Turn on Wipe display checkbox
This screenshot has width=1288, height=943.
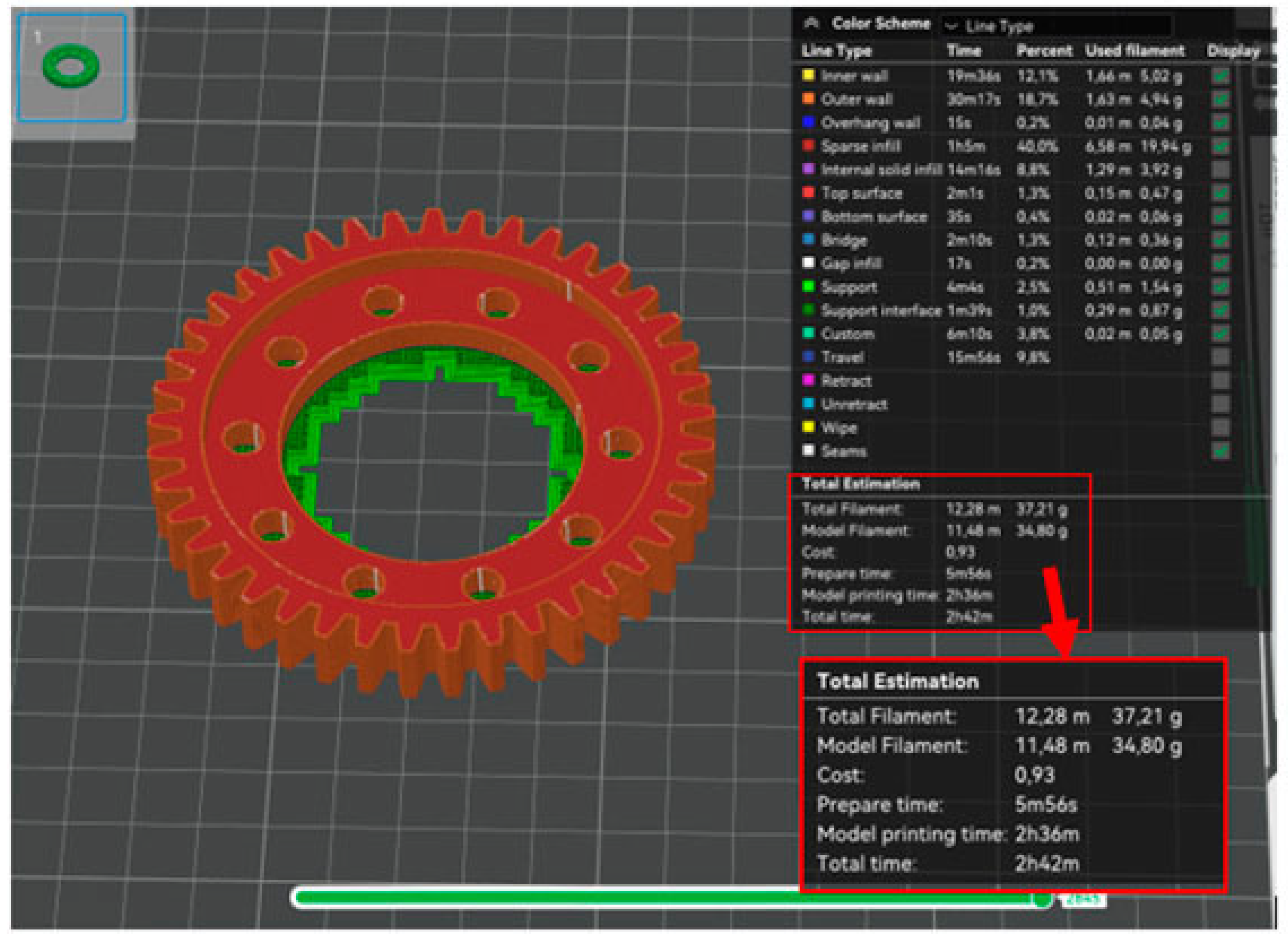pyautogui.click(x=1220, y=428)
